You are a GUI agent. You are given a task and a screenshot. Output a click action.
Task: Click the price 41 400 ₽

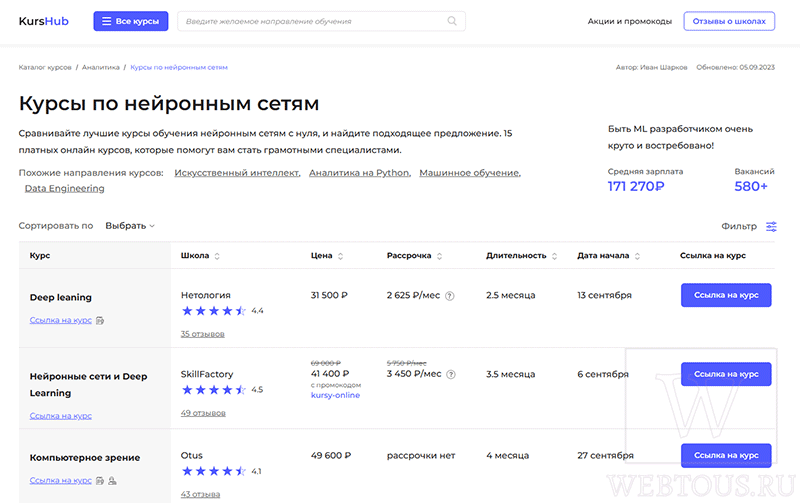330,373
